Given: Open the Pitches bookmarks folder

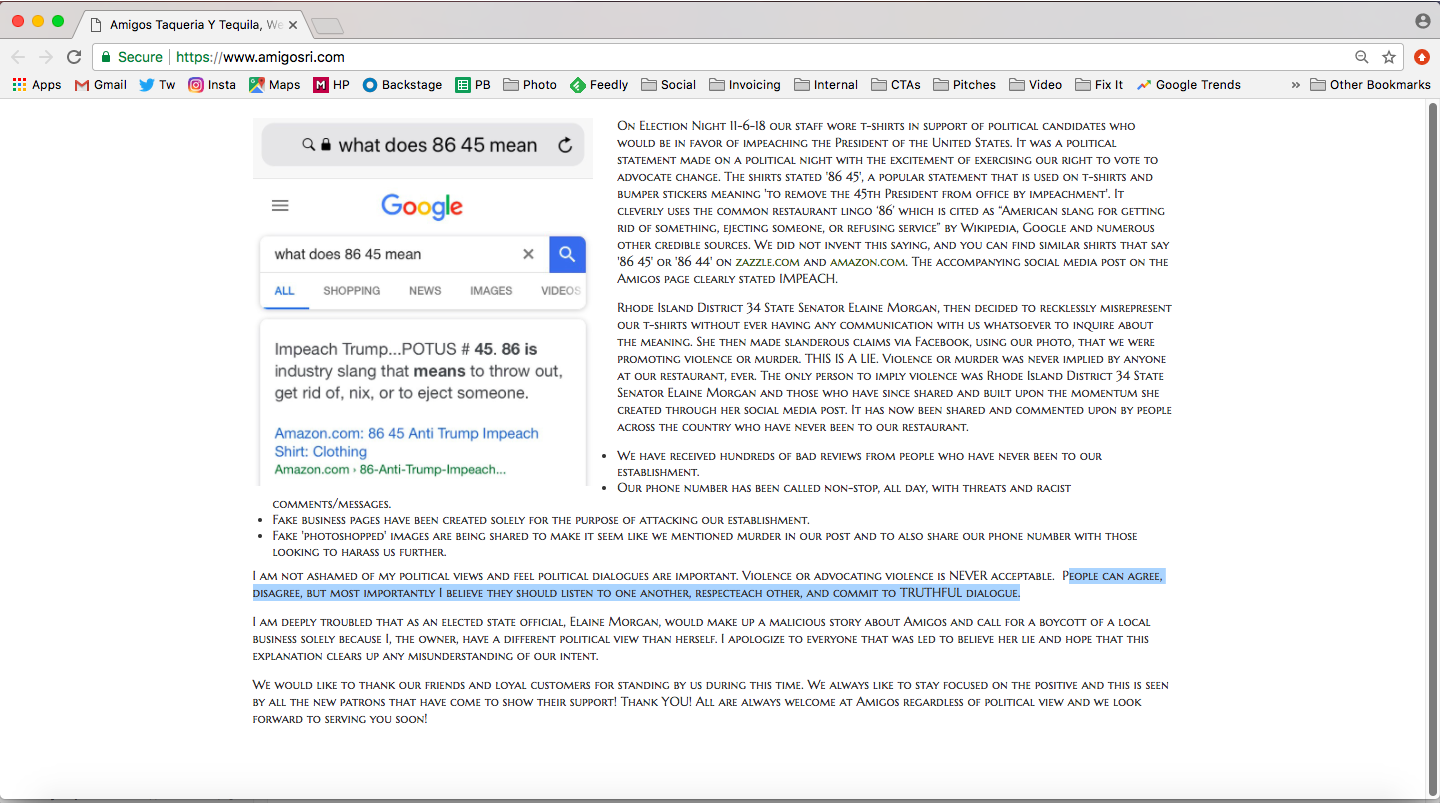Looking at the screenshot, I should pos(965,85).
